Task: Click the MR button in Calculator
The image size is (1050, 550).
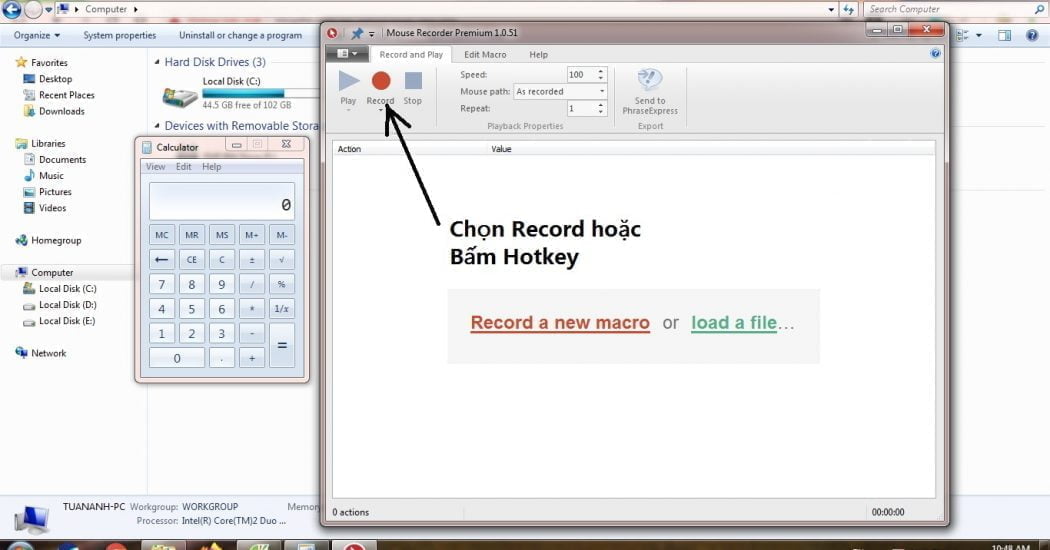Action: 192,235
